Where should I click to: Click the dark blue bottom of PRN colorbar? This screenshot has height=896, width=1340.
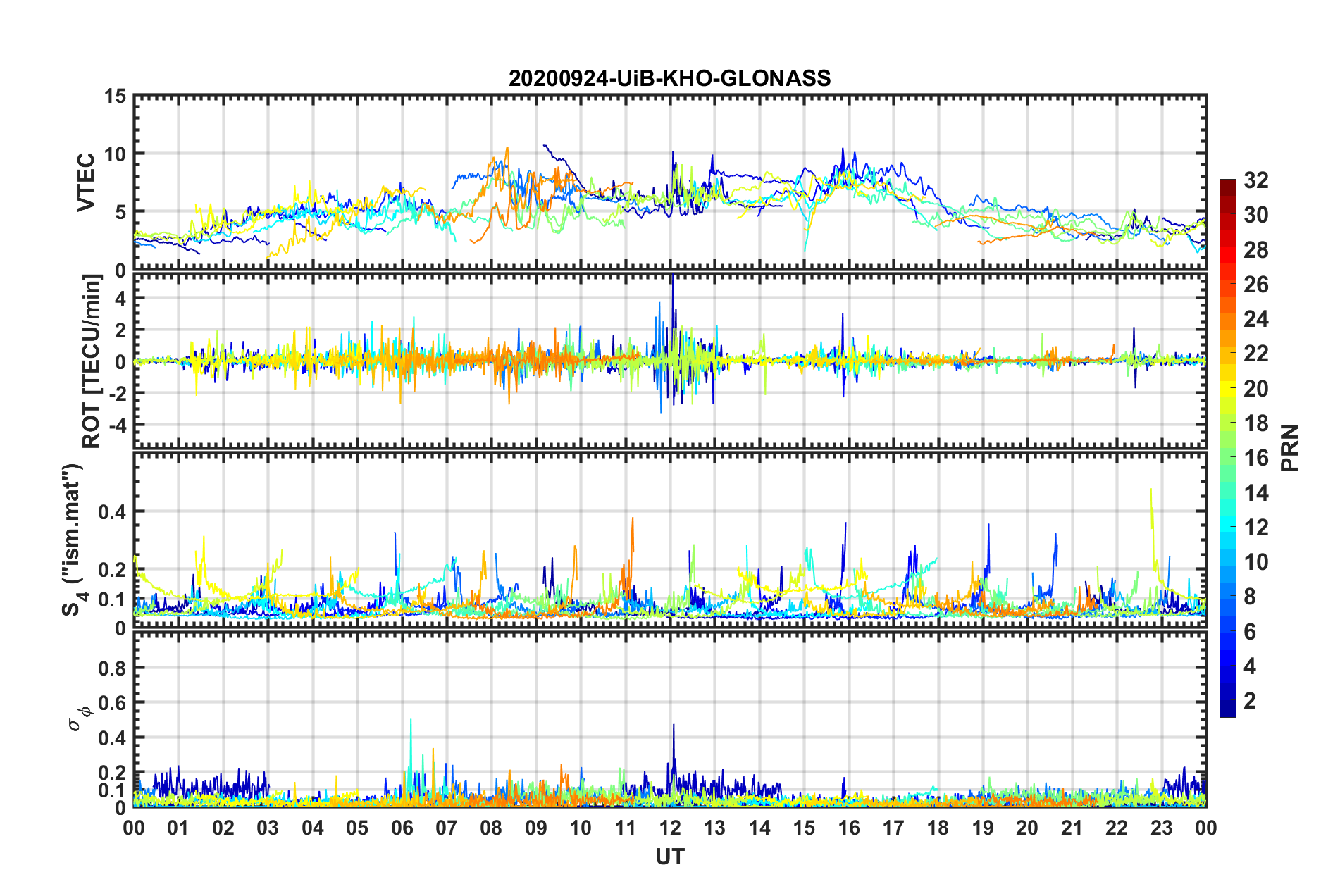(x=1227, y=710)
